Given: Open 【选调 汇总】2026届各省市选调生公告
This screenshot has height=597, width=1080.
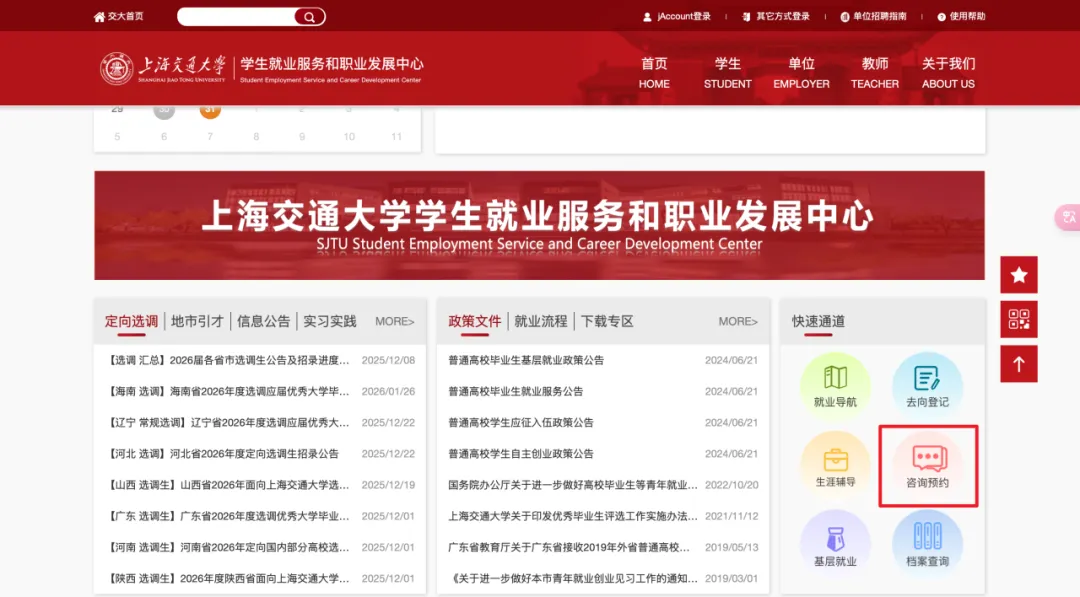Looking at the screenshot, I should (229, 360).
